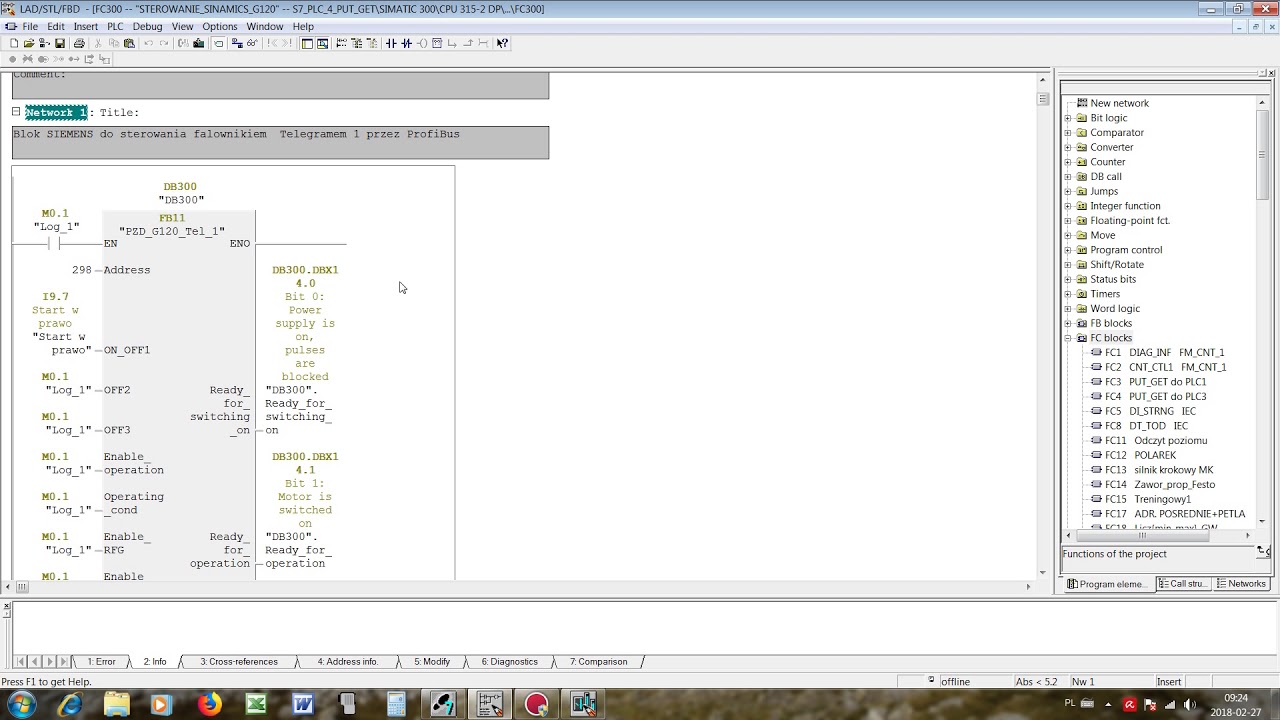1280x720 pixels.
Task: Select FC11 Odczyt poziomu block
Action: pyautogui.click(x=1155, y=441)
